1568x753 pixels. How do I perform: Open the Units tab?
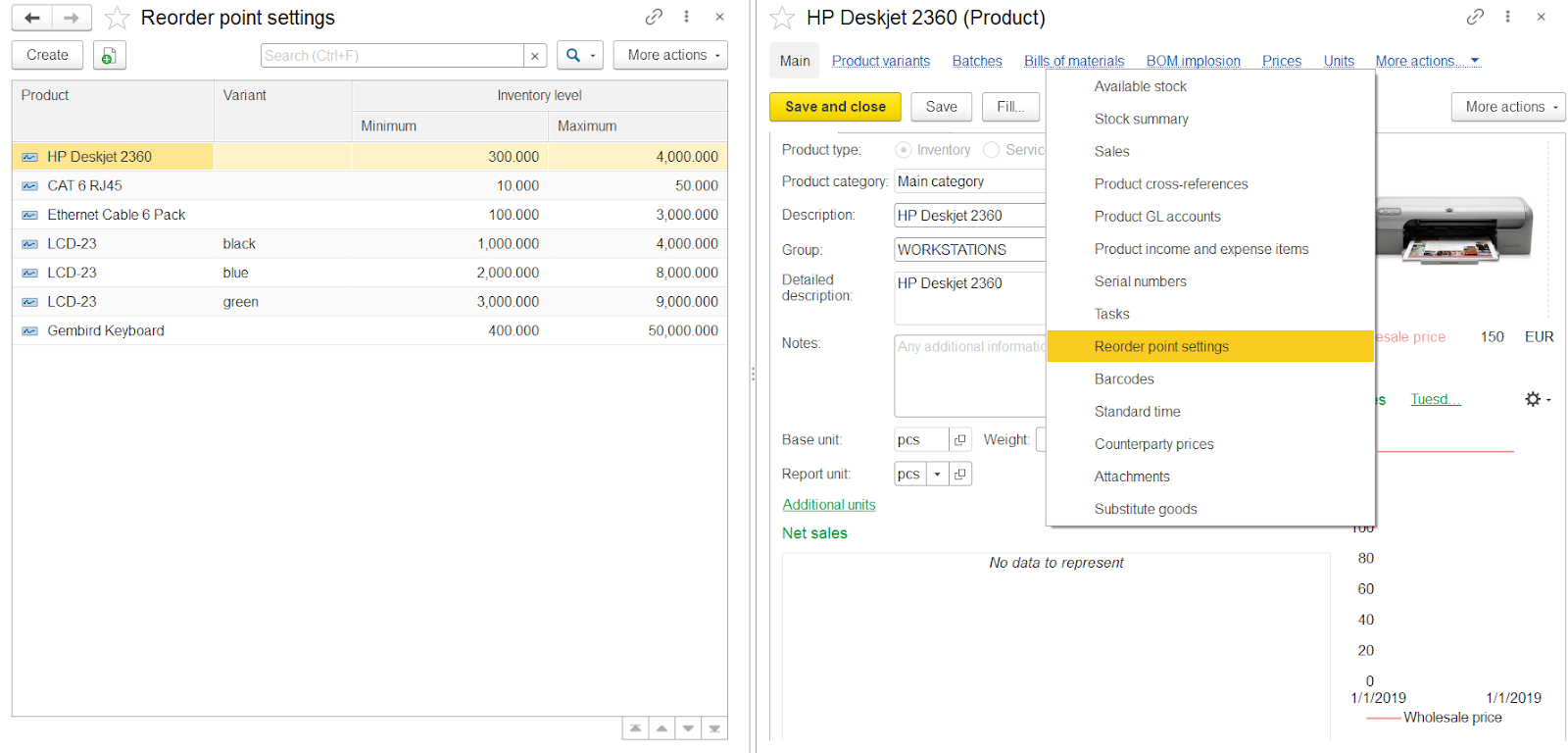pos(1339,61)
